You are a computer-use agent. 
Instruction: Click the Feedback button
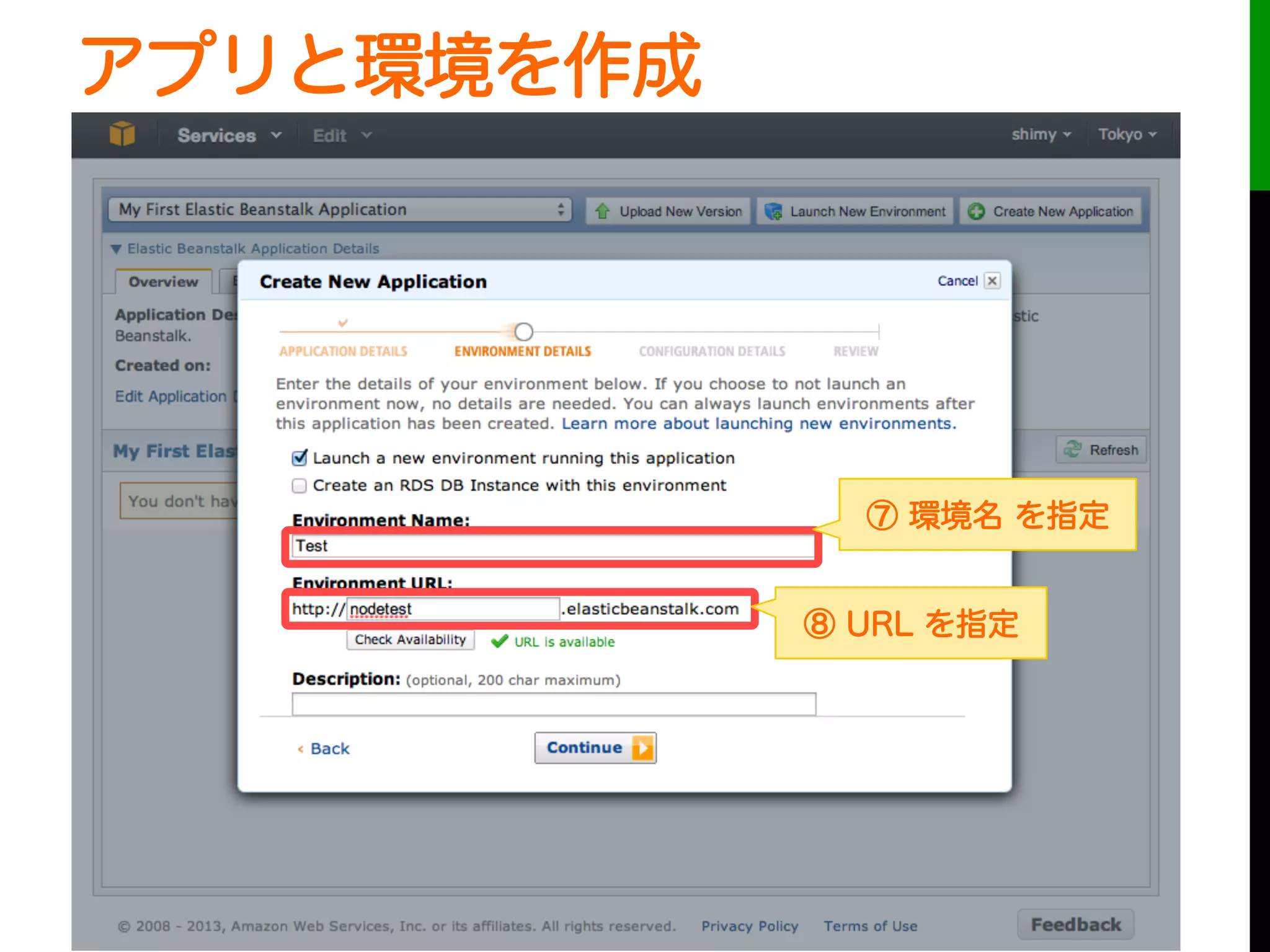(1076, 925)
